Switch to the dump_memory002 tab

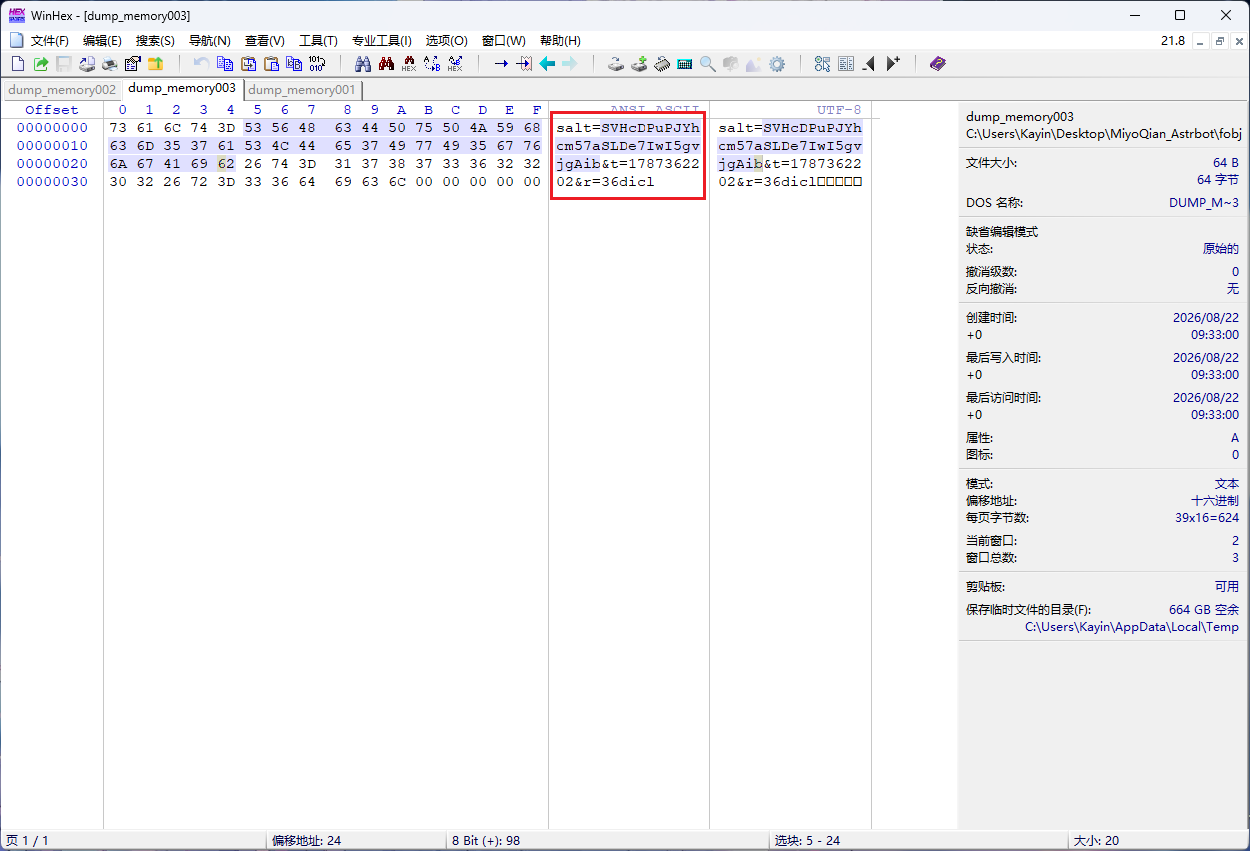(x=62, y=90)
